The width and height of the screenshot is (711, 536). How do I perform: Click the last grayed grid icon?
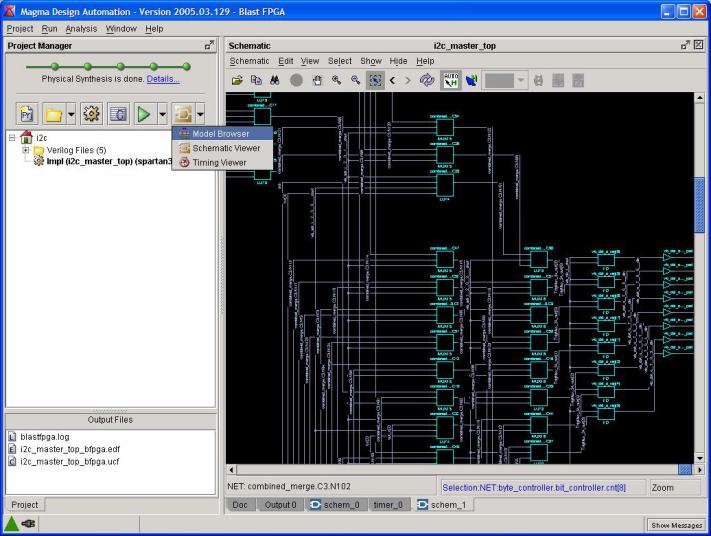(578, 81)
